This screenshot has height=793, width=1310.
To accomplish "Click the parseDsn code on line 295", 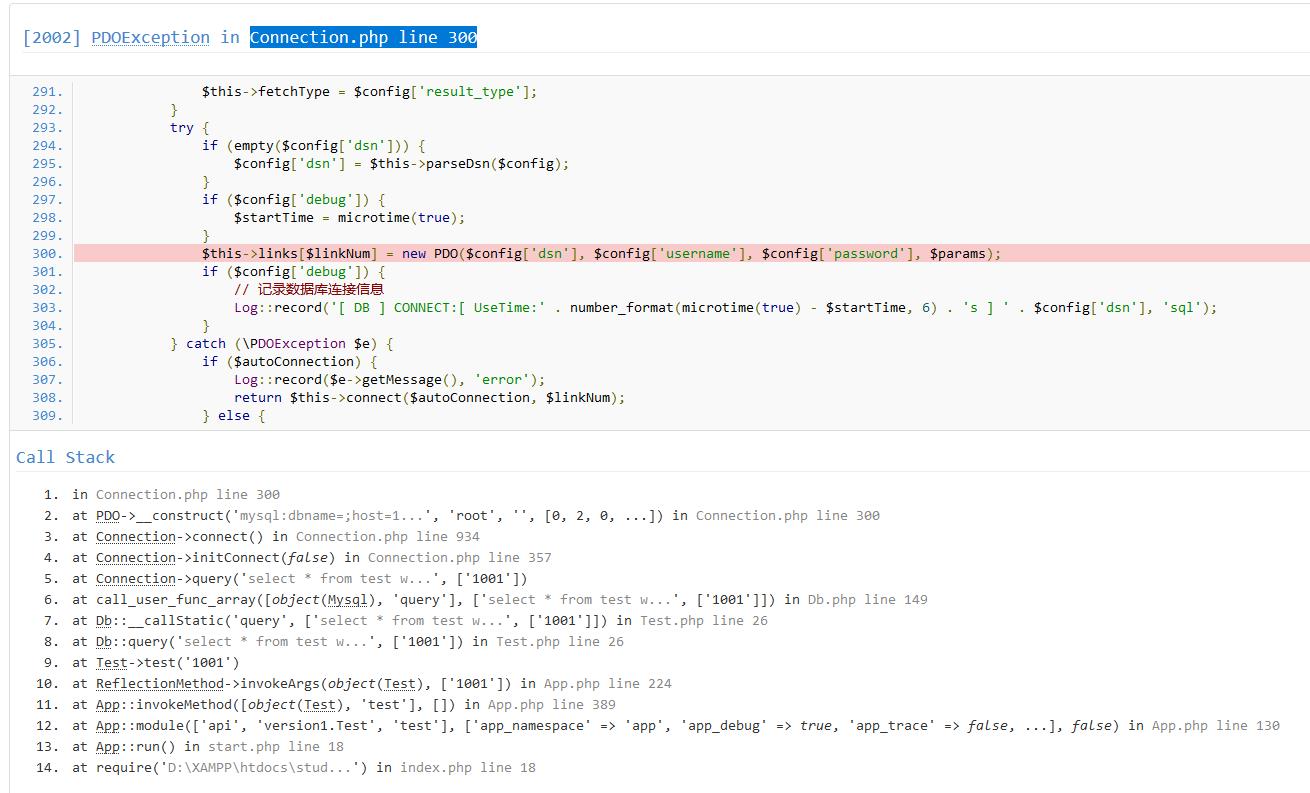I will click(x=401, y=163).
